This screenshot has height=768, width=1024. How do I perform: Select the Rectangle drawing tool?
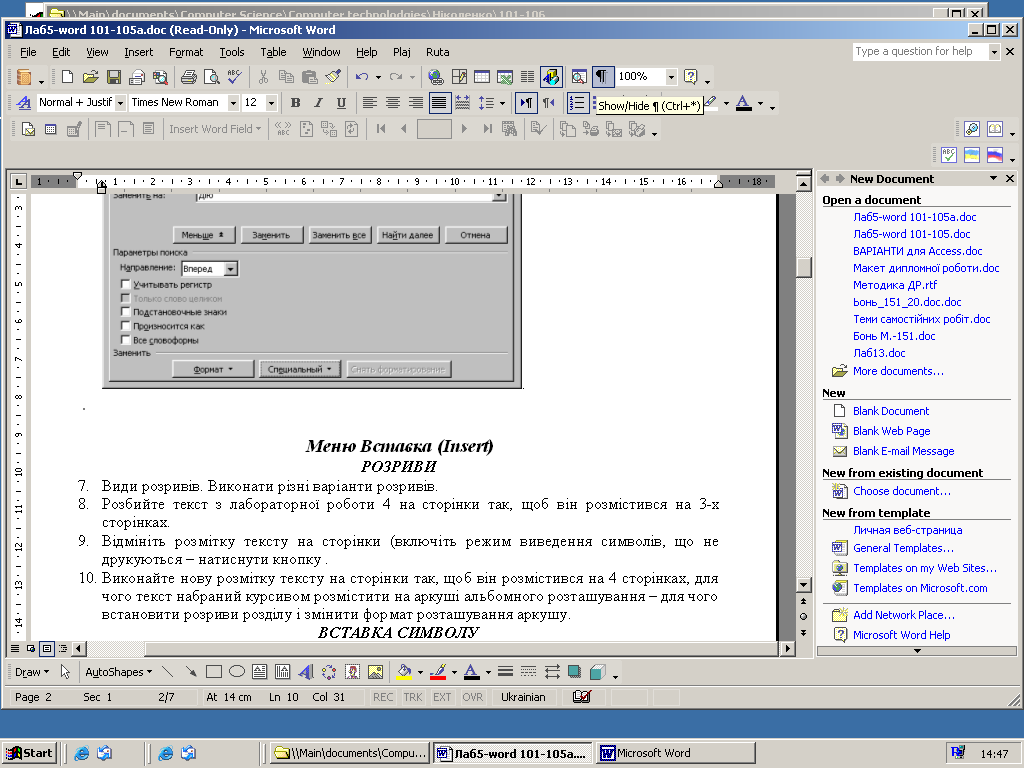(214, 671)
